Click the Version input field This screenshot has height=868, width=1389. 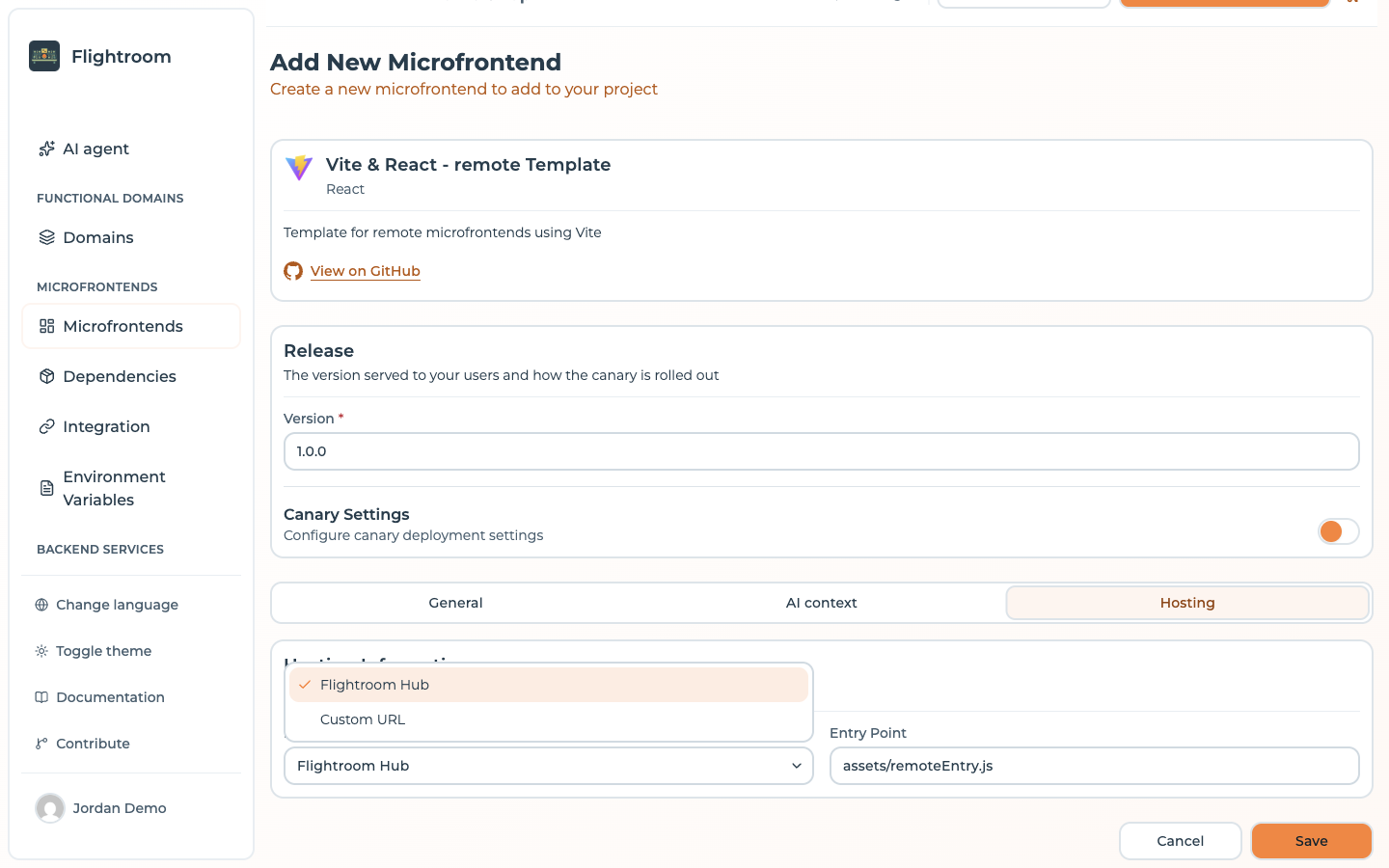click(822, 451)
